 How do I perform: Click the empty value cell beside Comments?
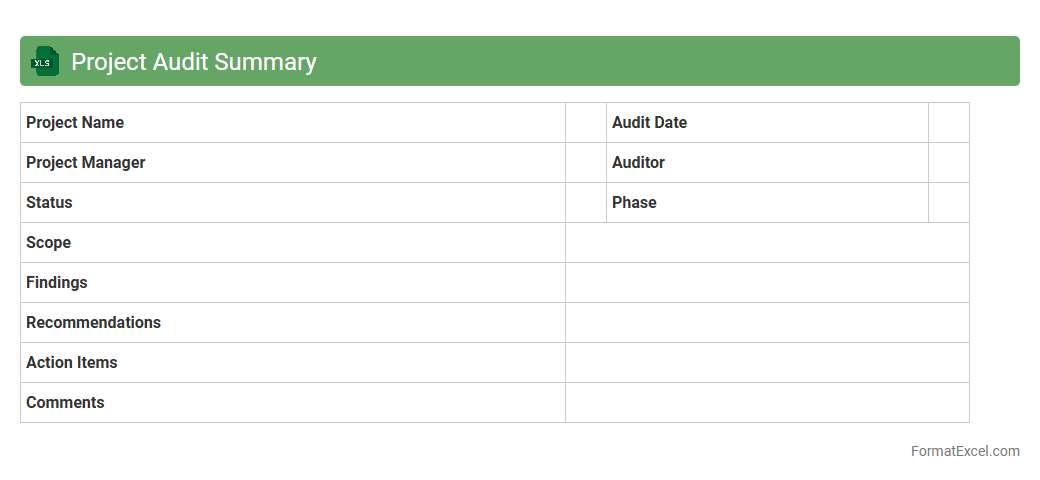pos(767,403)
